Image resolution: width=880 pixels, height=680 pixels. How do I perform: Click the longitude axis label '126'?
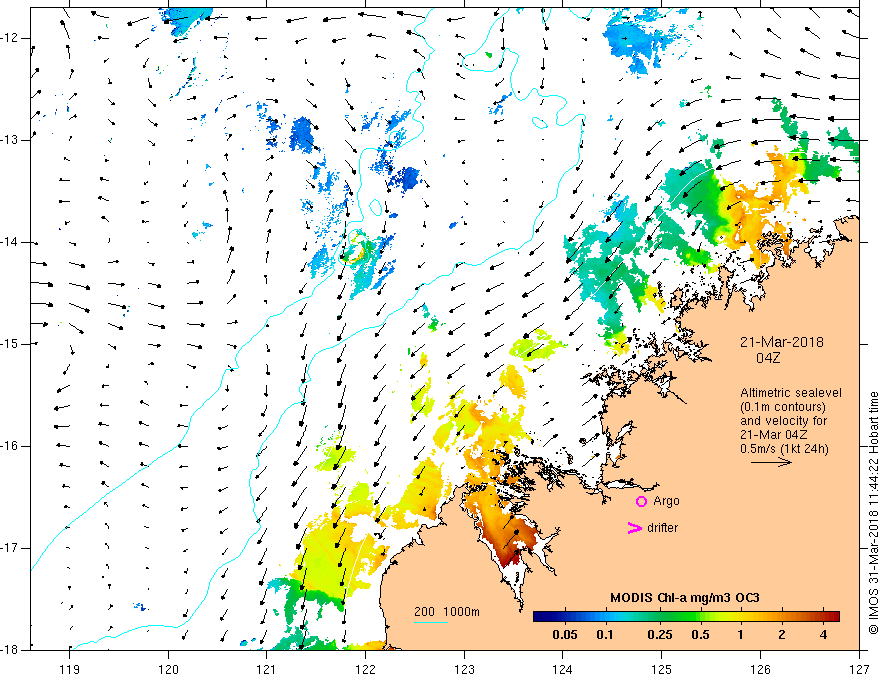coord(760,669)
